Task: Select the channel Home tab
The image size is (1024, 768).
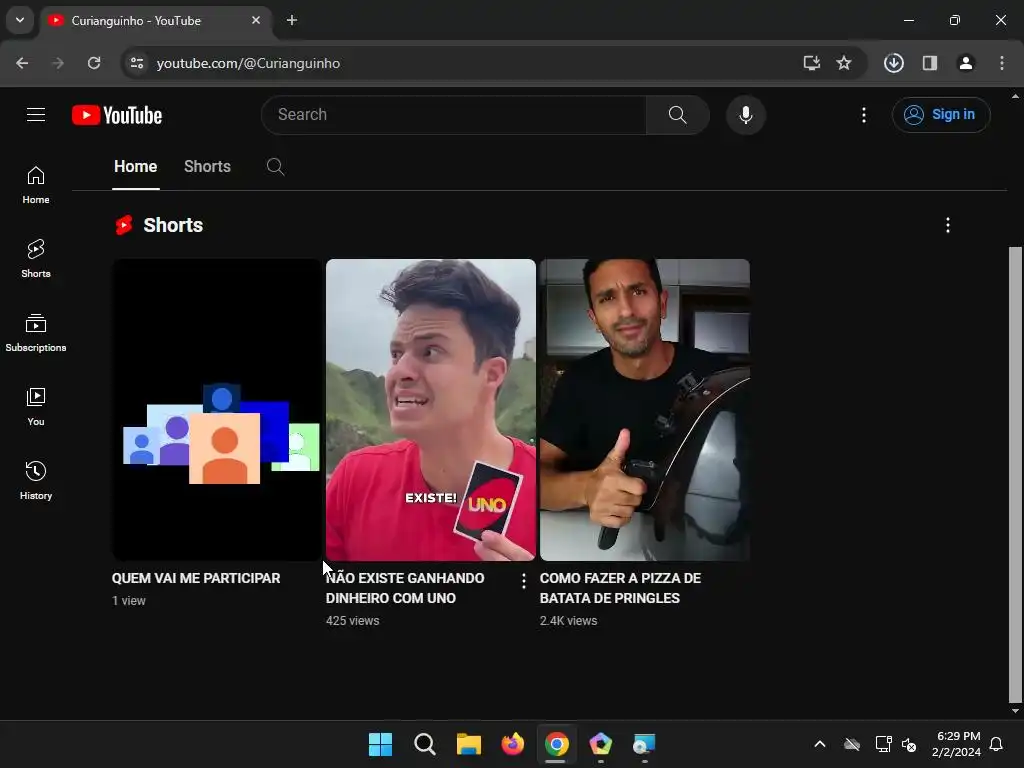Action: [135, 167]
